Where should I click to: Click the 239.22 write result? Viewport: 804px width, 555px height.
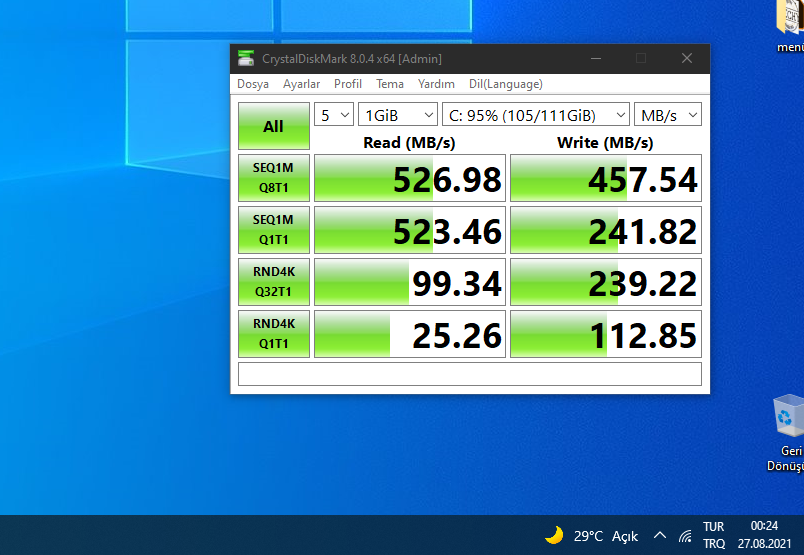tap(606, 282)
